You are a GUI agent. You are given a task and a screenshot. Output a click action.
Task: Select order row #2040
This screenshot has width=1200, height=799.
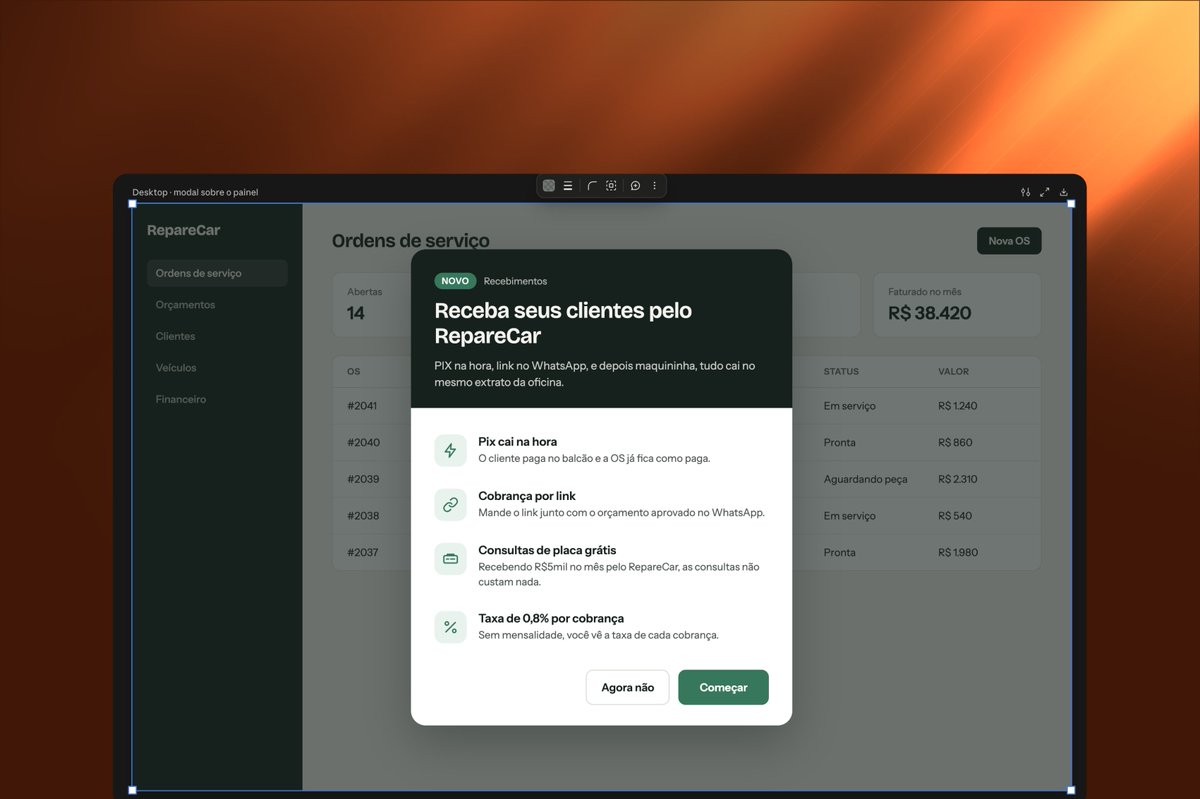click(x=686, y=442)
